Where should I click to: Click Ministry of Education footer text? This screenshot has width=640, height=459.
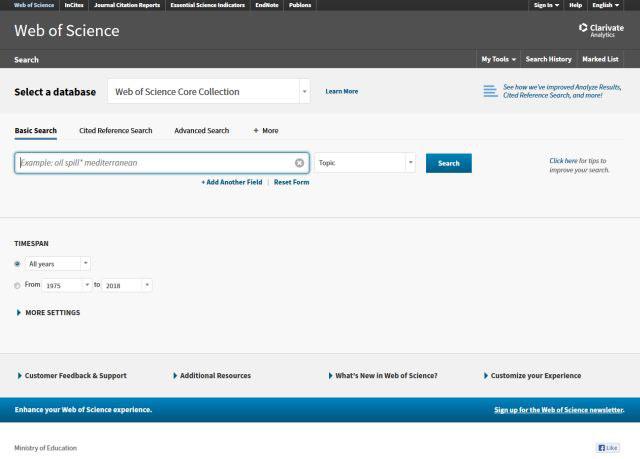(x=45, y=448)
